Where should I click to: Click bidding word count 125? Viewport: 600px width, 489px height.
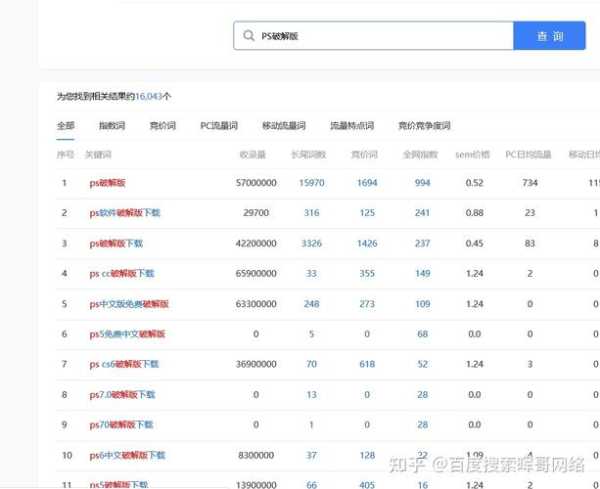click(x=367, y=213)
